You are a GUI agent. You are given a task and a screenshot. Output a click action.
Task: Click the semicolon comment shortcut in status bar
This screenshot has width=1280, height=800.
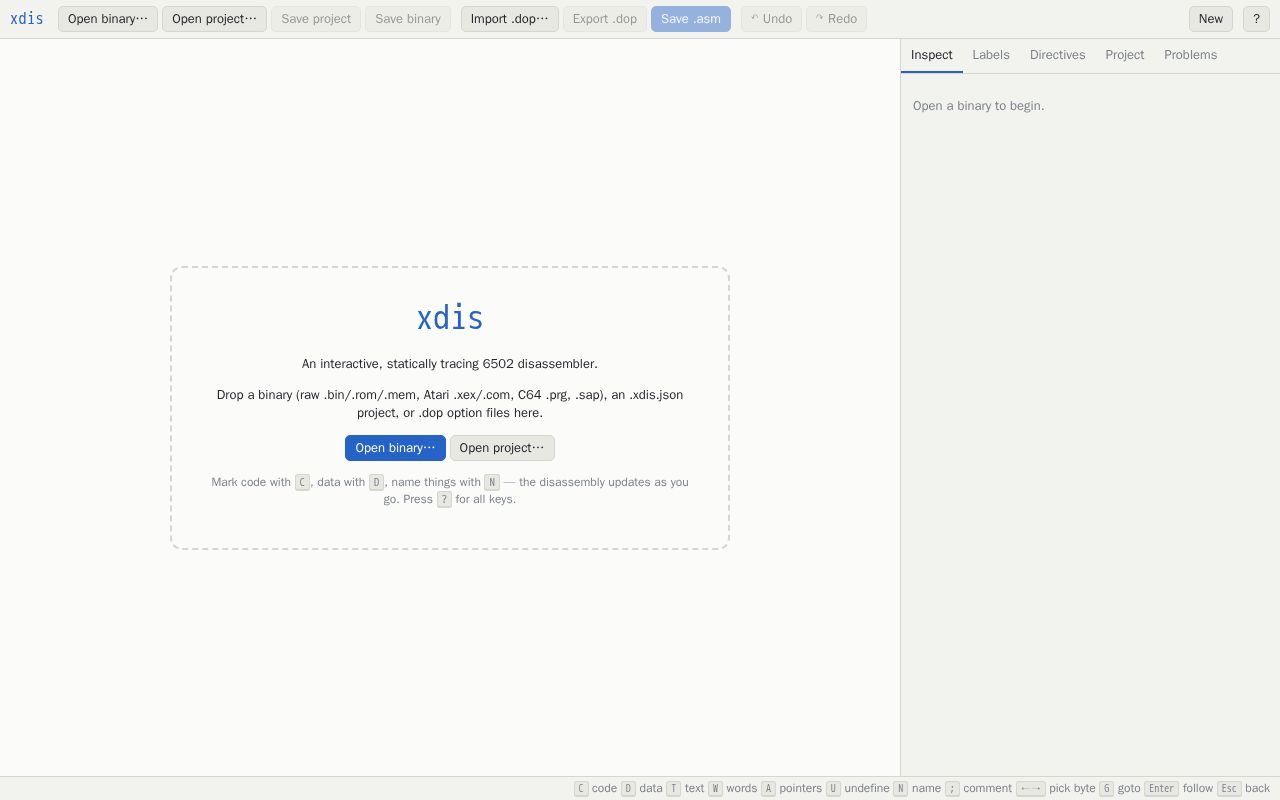pos(979,788)
